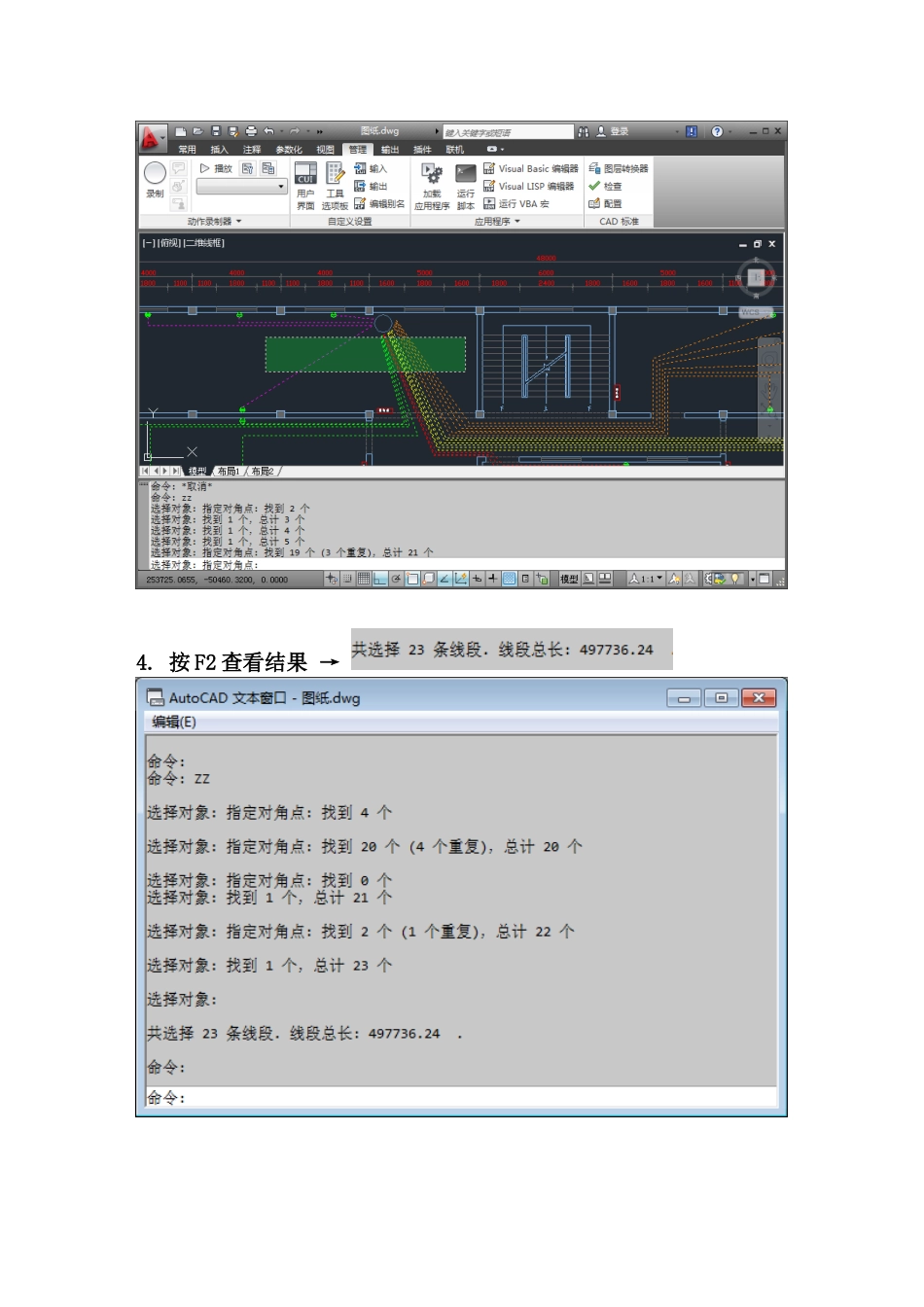924x1307 pixels.
Task: Click the Save As icon in quick access toolbar
Action: 233,131
